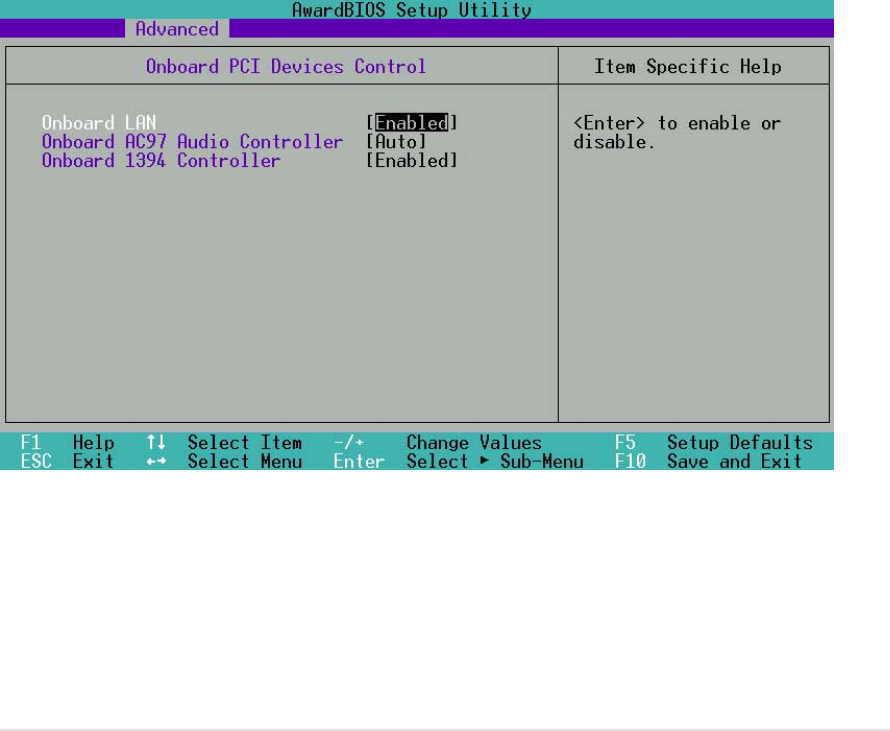Select Onboard AC97 Audio Controller label

point(192,141)
